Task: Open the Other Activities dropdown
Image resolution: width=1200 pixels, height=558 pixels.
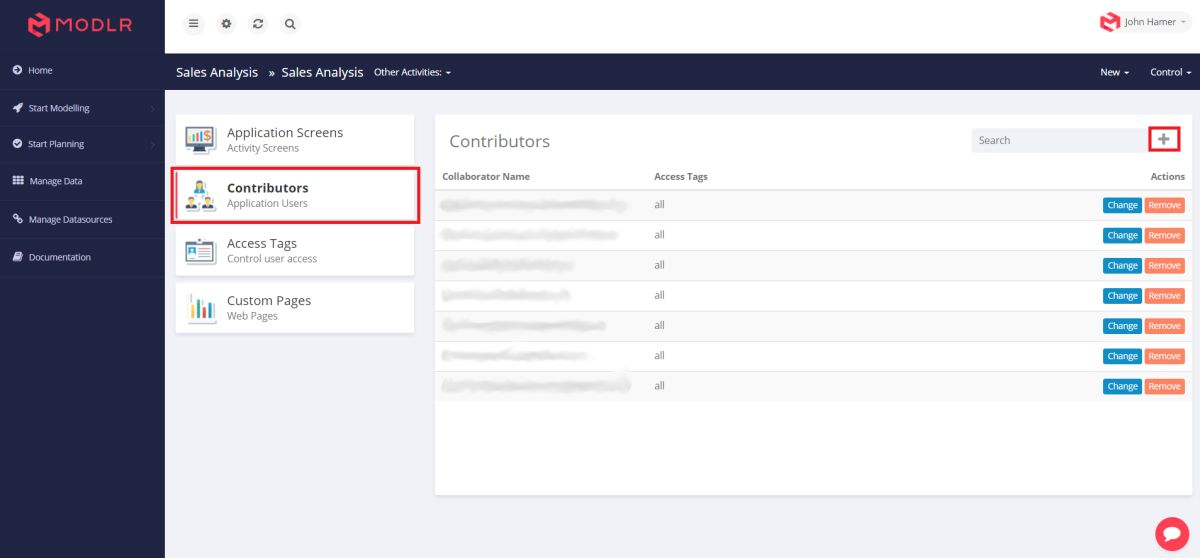Action: [412, 72]
